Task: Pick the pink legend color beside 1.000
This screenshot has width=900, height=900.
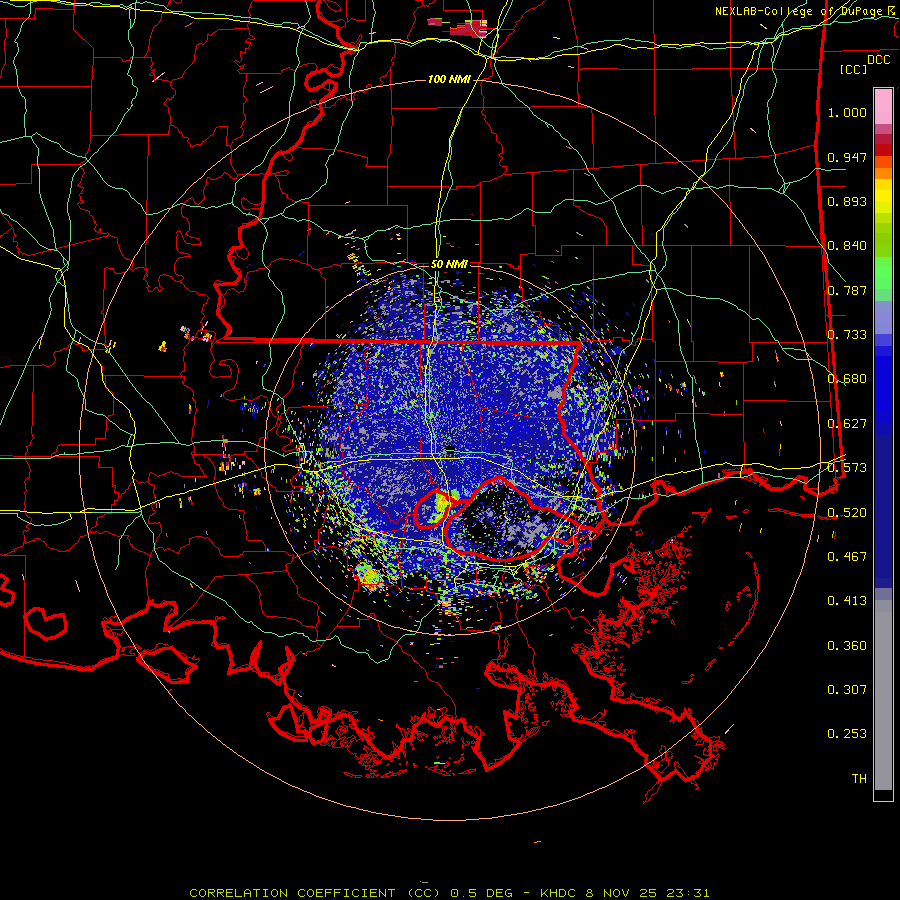Action: pos(883,107)
